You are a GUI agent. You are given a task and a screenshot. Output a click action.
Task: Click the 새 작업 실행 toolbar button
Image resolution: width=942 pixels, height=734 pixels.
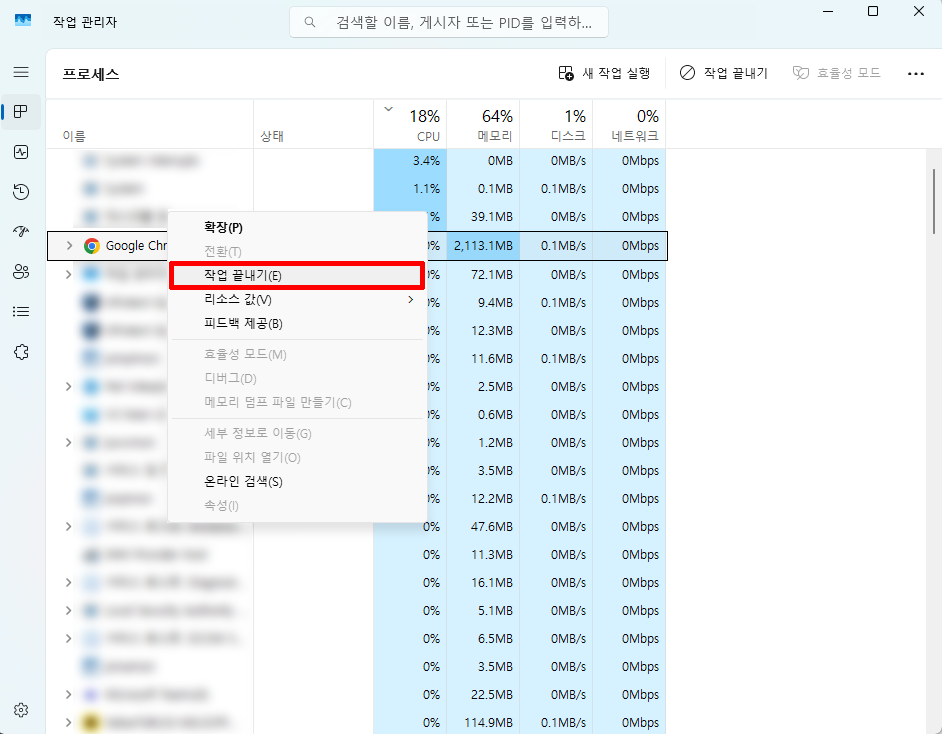[x=604, y=73]
